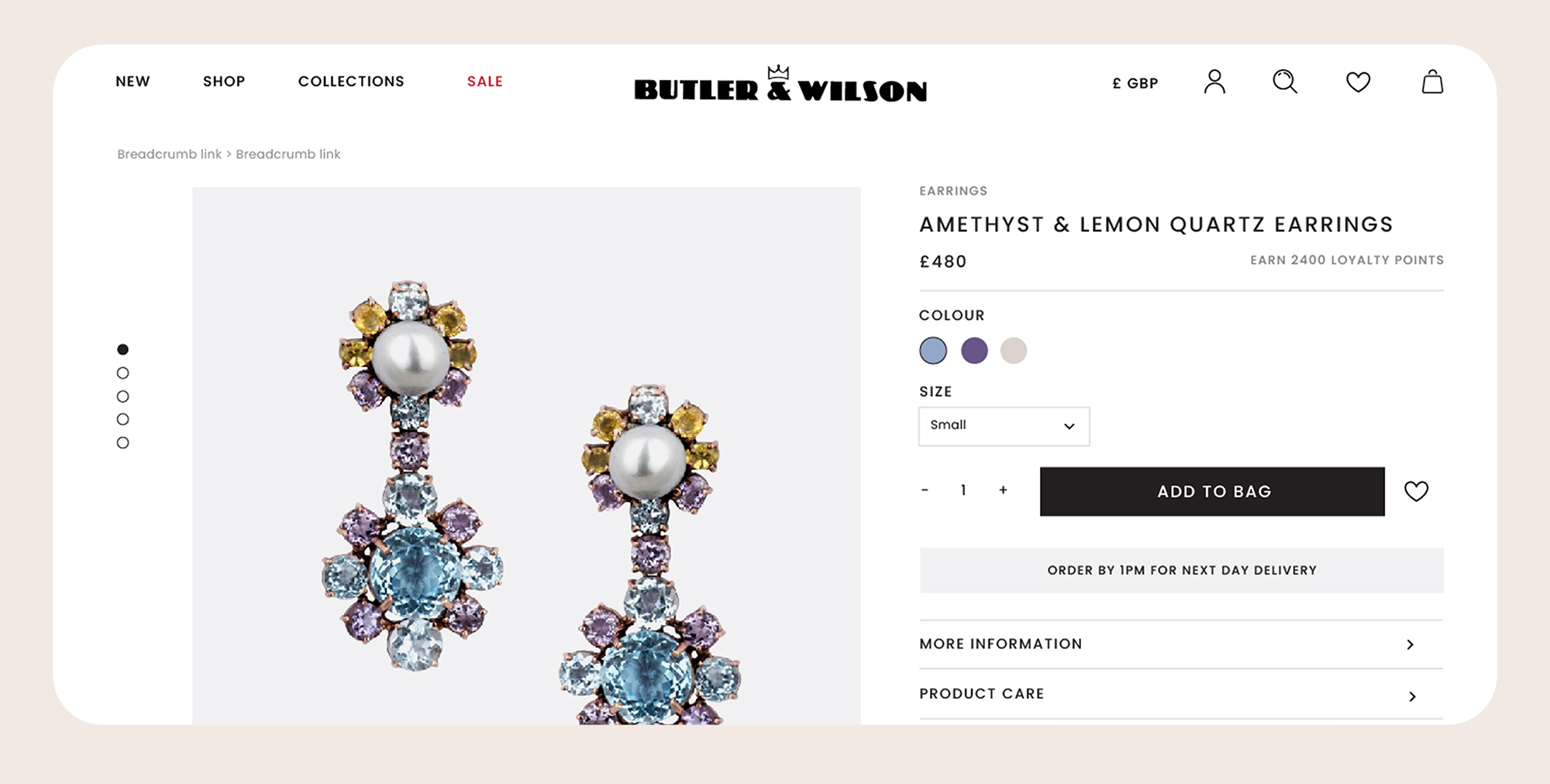
Task: Click the first breadcrumb link
Action: 169,154
